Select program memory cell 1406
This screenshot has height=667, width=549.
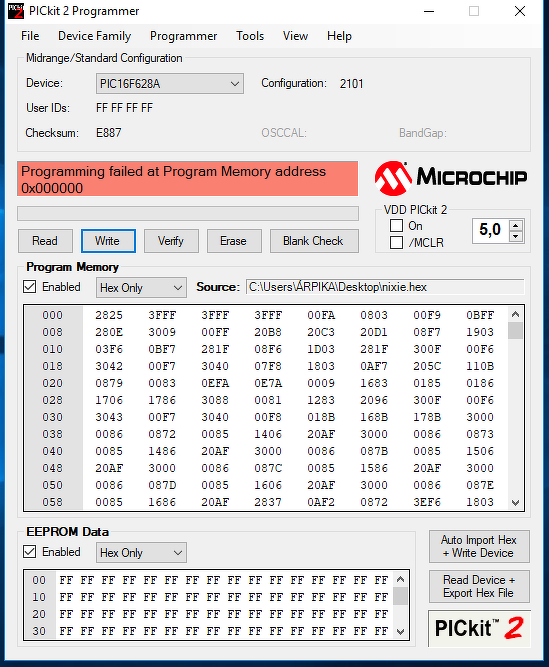[268, 434]
